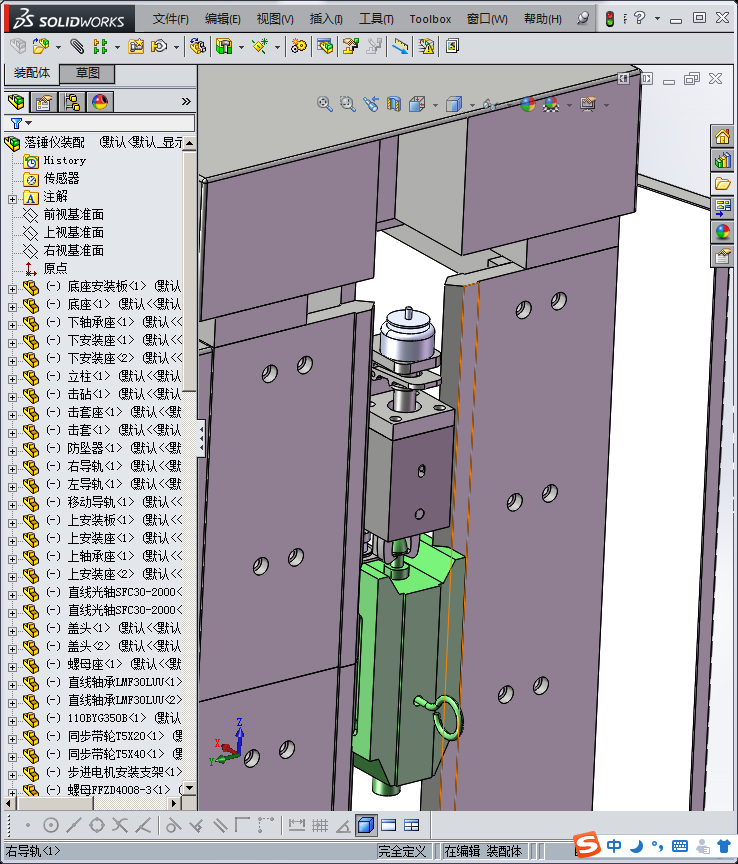
Task: Open the 编辑(E) menu
Action: point(222,19)
